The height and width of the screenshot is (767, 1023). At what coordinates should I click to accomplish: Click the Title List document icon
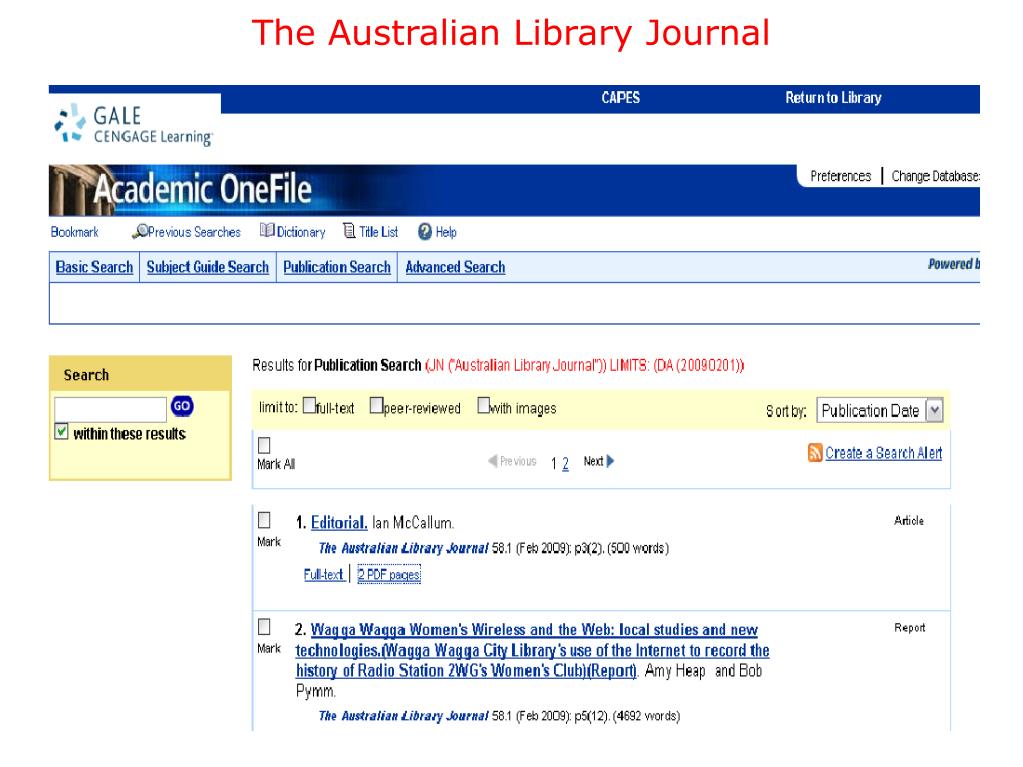(x=350, y=231)
